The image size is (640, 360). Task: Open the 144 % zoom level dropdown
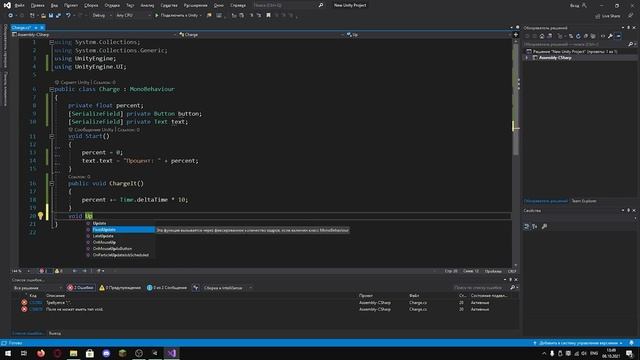click(x=20, y=271)
